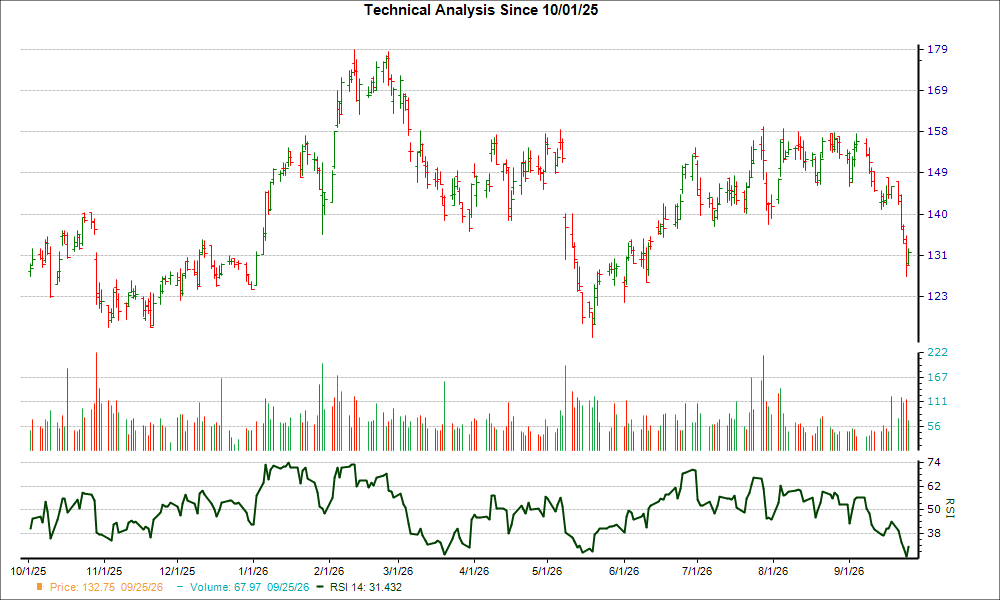Click the 11/1/25 date label
This screenshot has width=1000, height=600.
tap(104, 571)
